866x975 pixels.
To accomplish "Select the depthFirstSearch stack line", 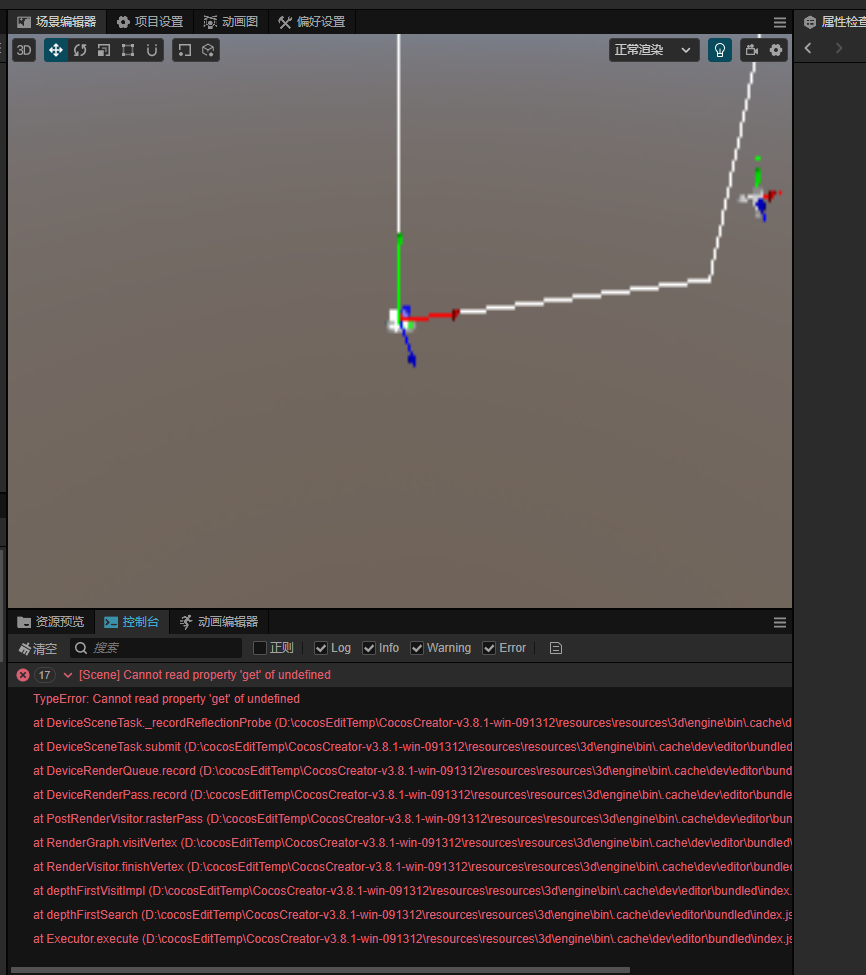I will 412,915.
